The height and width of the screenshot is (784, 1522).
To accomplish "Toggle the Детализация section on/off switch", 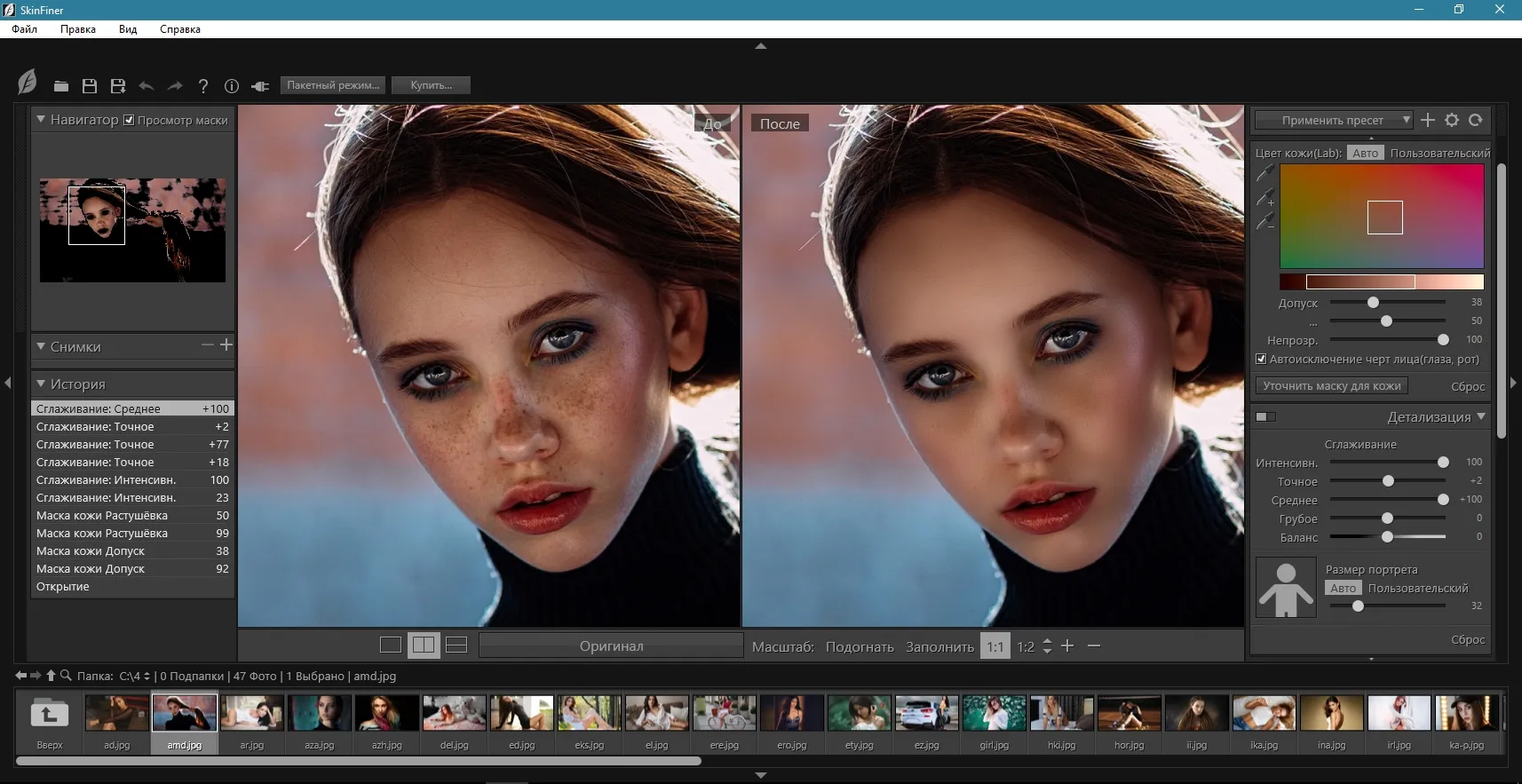I will click(x=1265, y=416).
